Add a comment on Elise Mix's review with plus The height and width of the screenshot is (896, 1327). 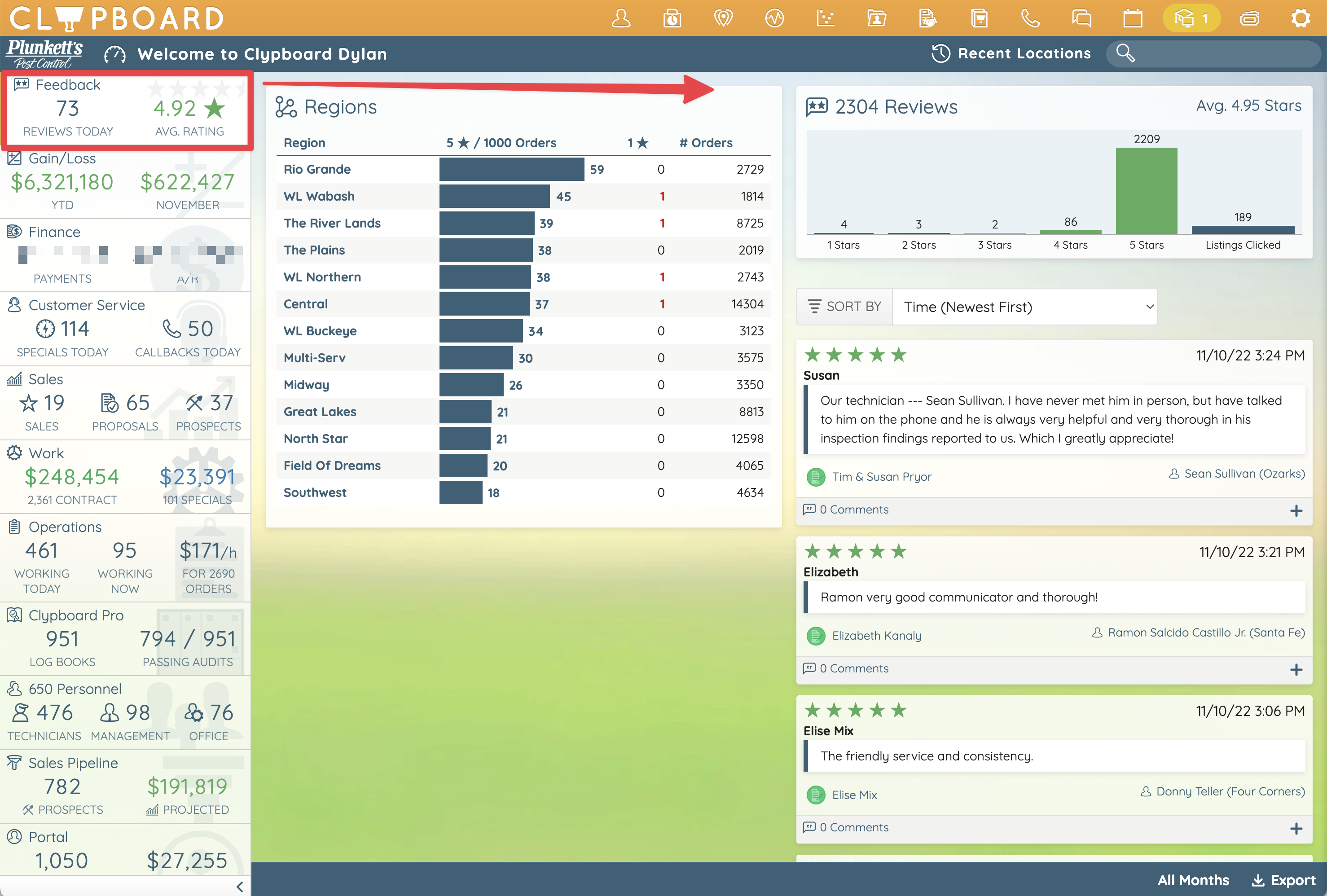pos(1296,829)
